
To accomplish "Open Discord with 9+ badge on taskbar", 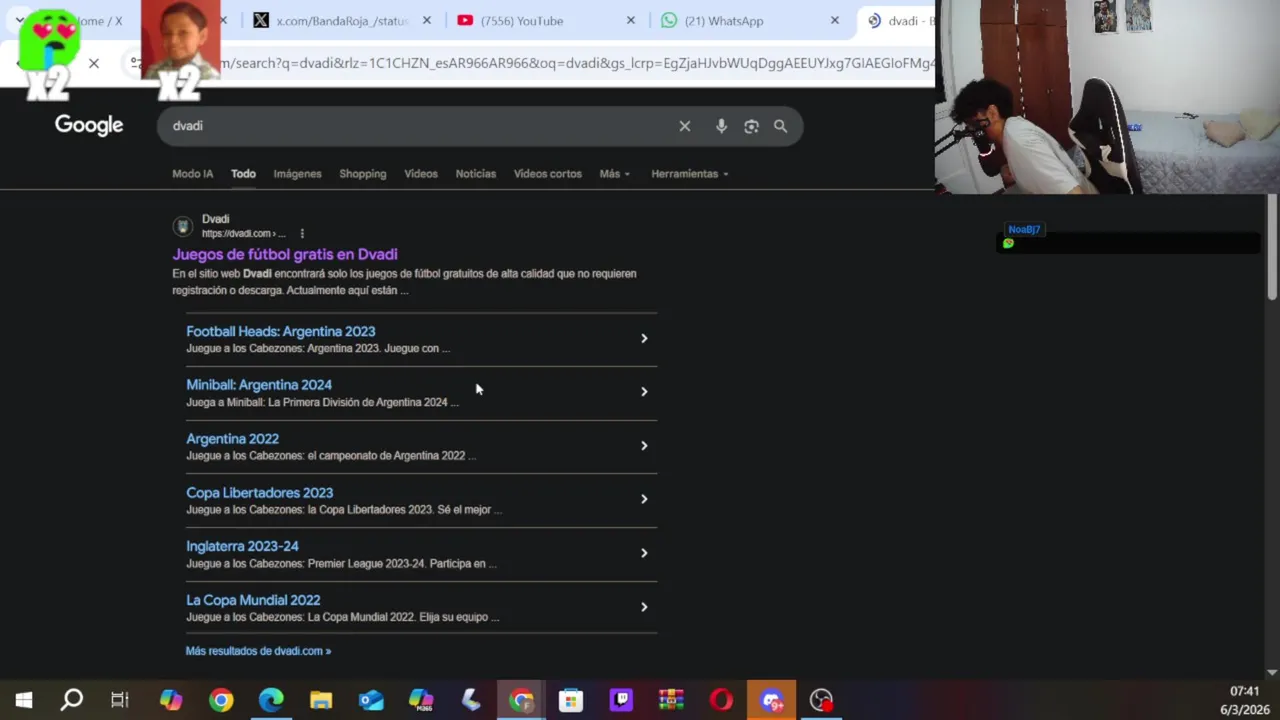I will pyautogui.click(x=771, y=700).
